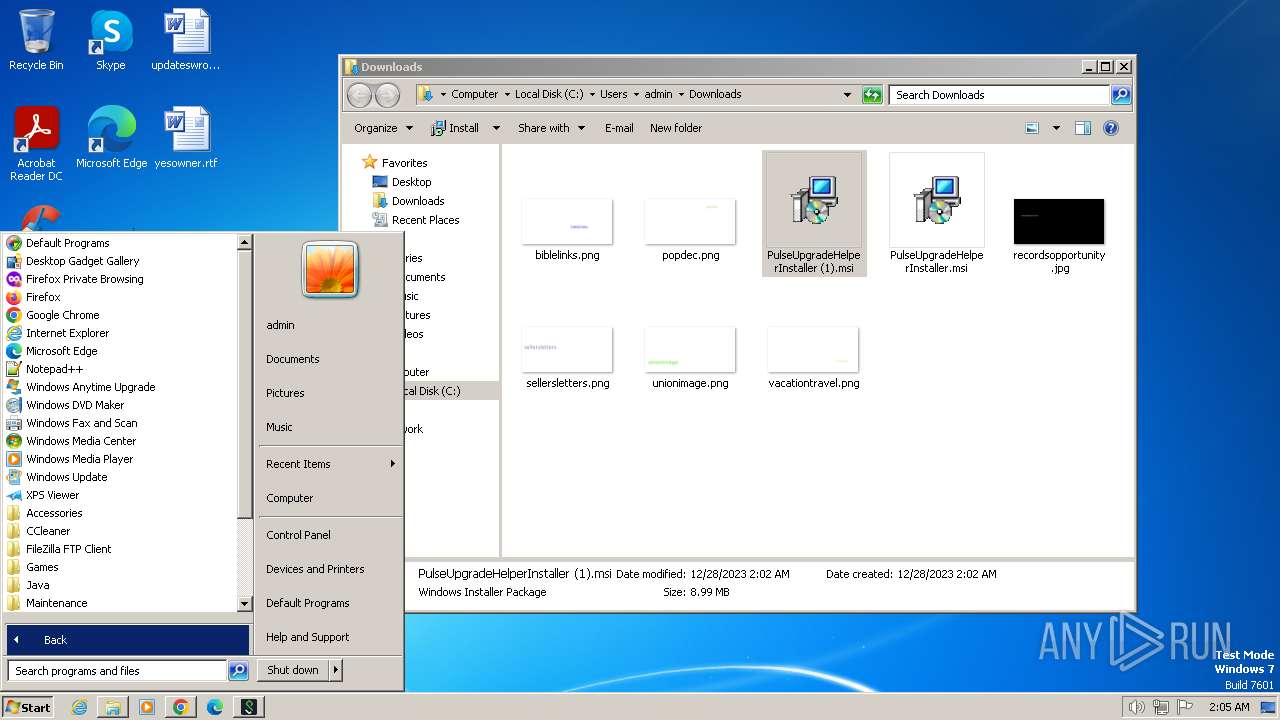
Task: Open Chrome from the taskbar
Action: (x=180, y=707)
